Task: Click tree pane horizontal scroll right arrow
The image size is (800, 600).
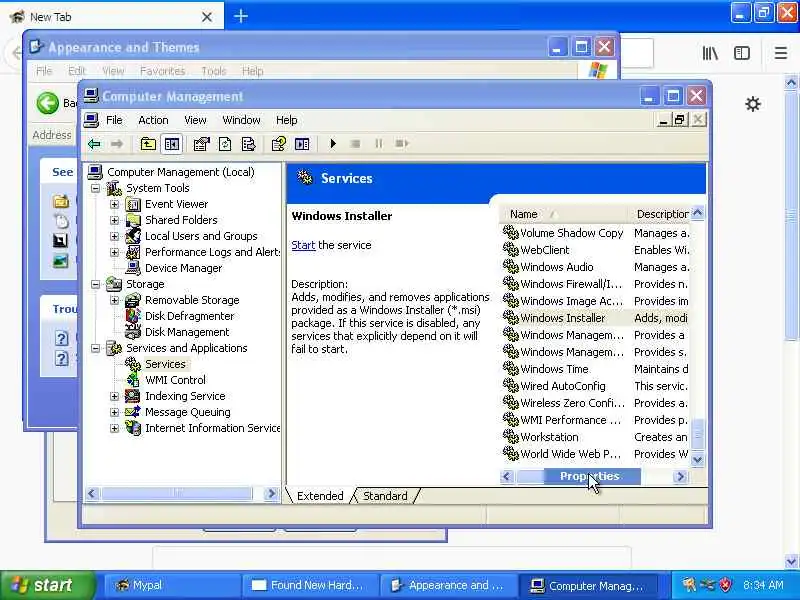Action: (x=271, y=493)
